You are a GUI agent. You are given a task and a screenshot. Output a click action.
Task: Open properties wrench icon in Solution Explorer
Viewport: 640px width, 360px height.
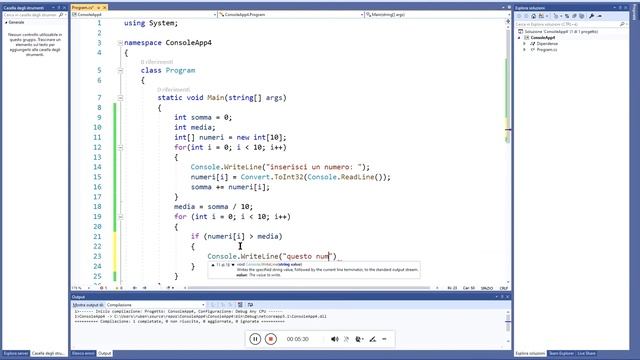(x=591, y=16)
